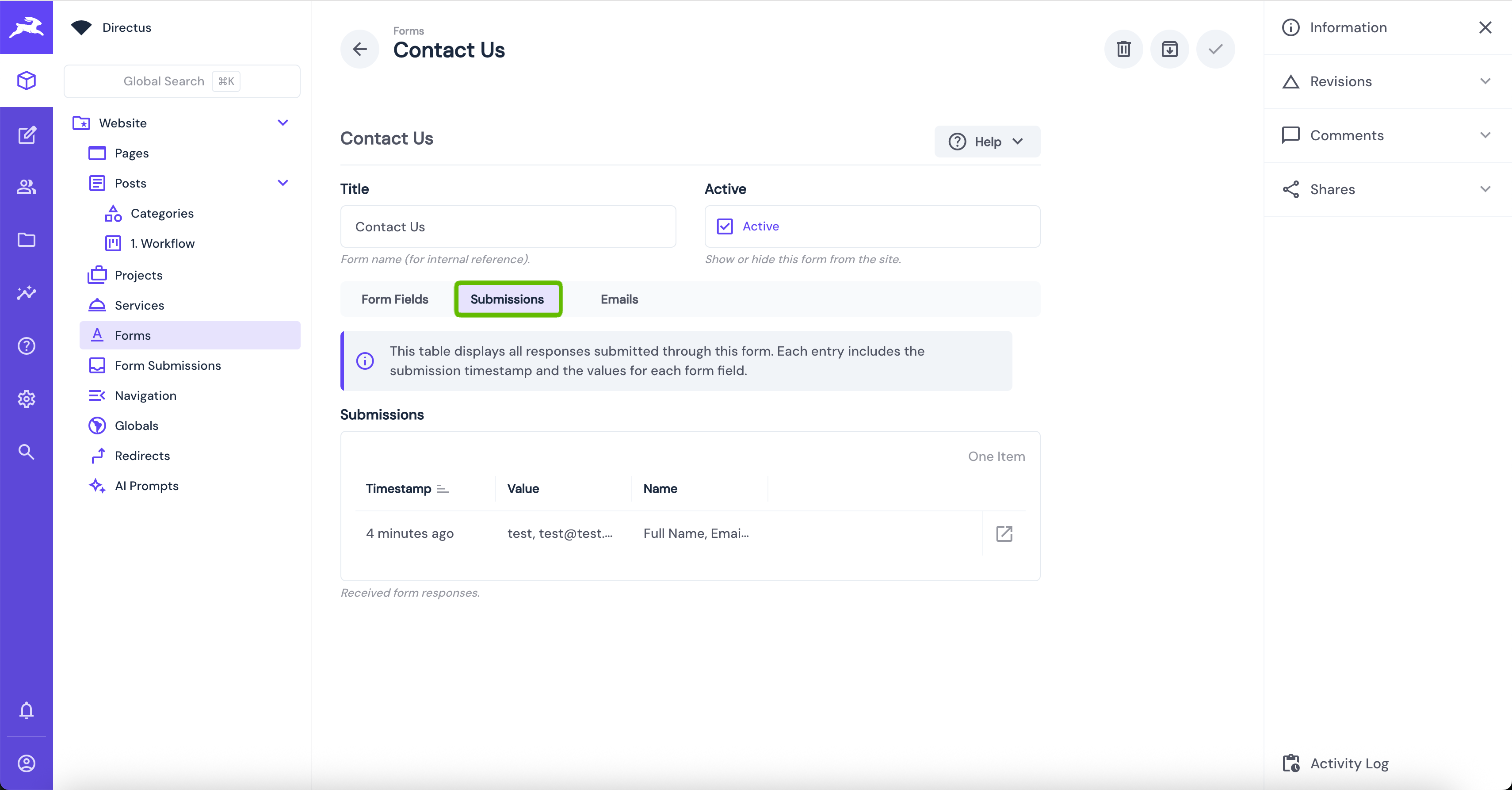Click the Title input field
The height and width of the screenshot is (790, 1512).
pyautogui.click(x=508, y=227)
